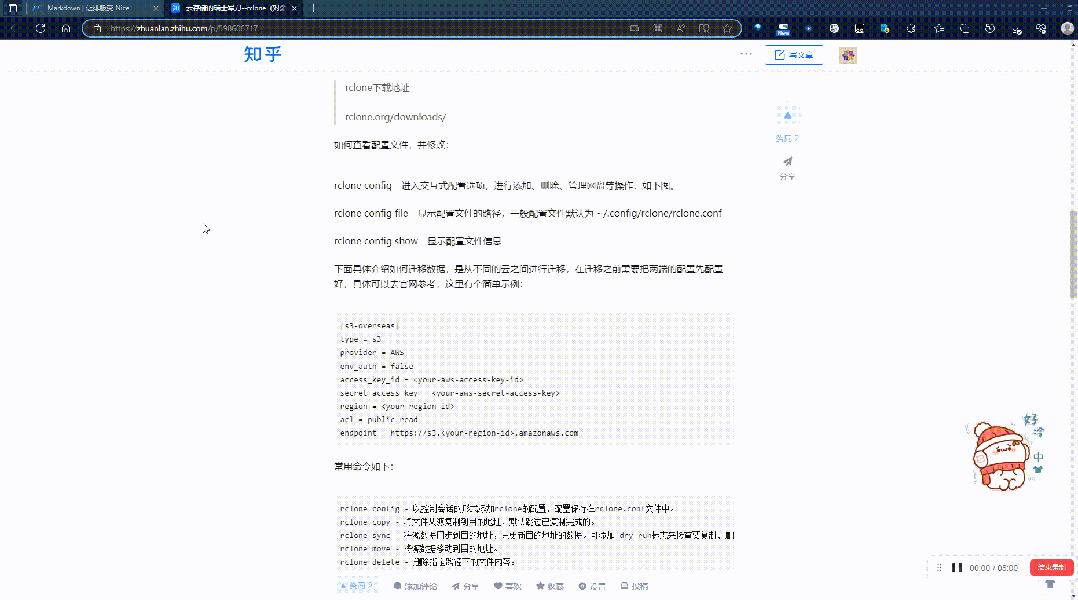Image resolution: width=1078 pixels, height=600 pixels.
Task: Click the recording timer 00:00 / 05:00
Action: click(x=993, y=568)
